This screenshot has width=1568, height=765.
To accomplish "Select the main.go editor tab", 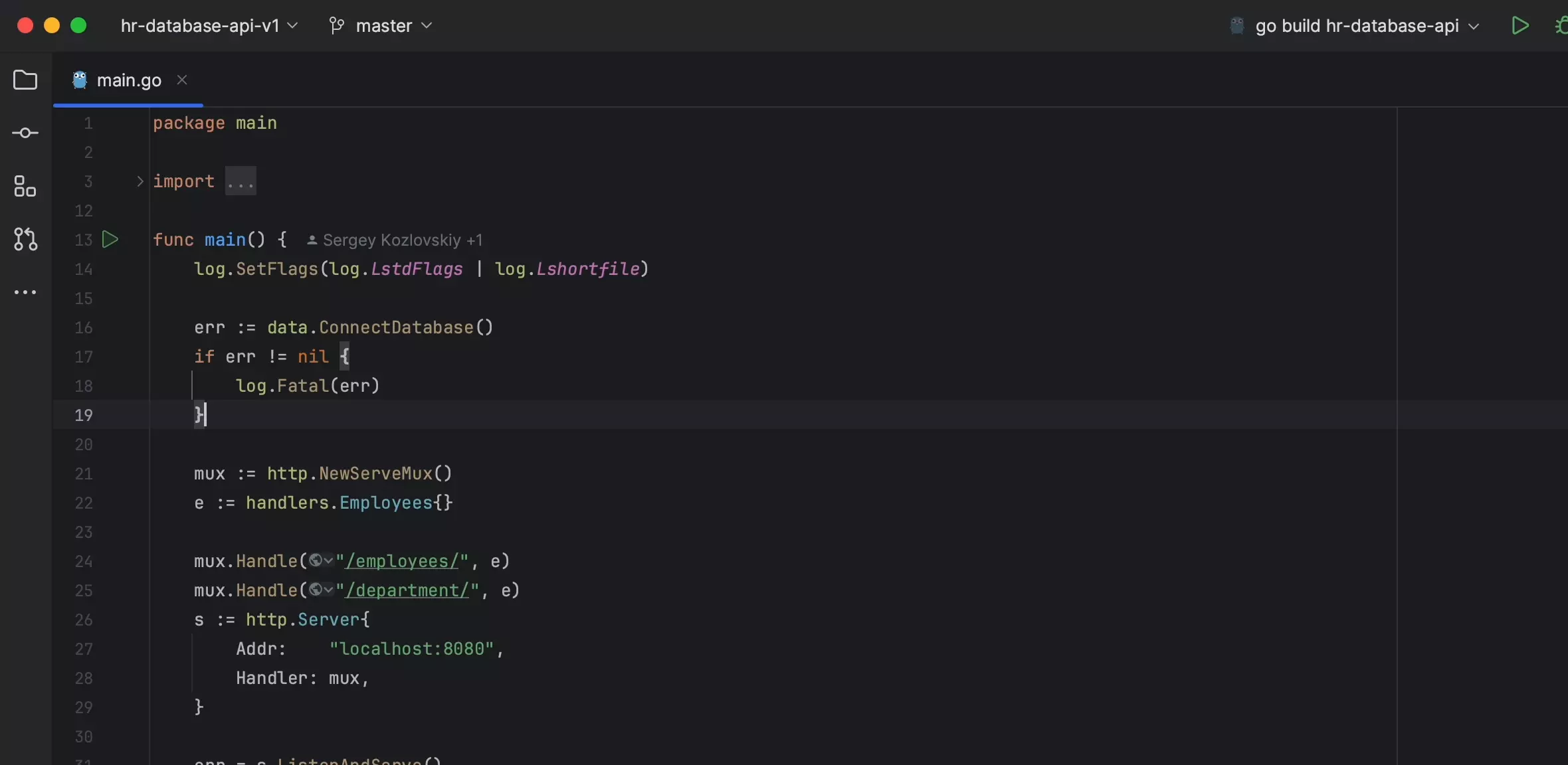I will click(128, 80).
